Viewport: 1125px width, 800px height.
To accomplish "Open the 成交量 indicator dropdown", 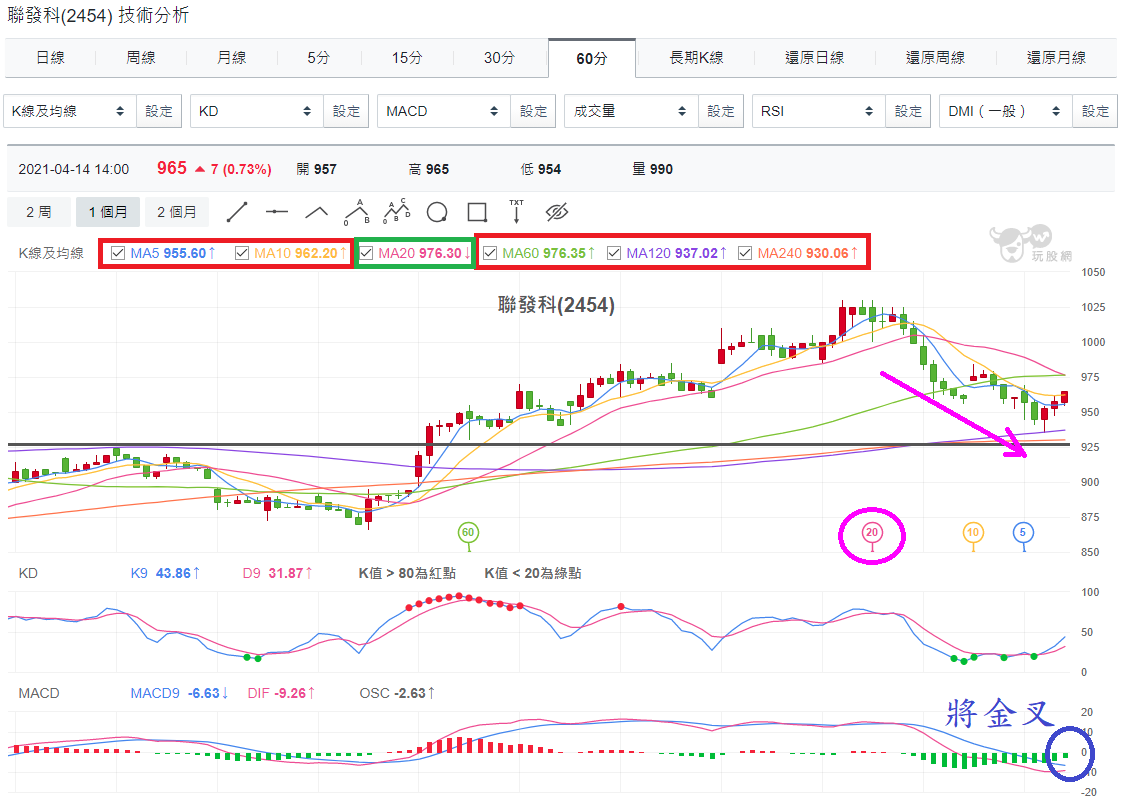I will 631,111.
